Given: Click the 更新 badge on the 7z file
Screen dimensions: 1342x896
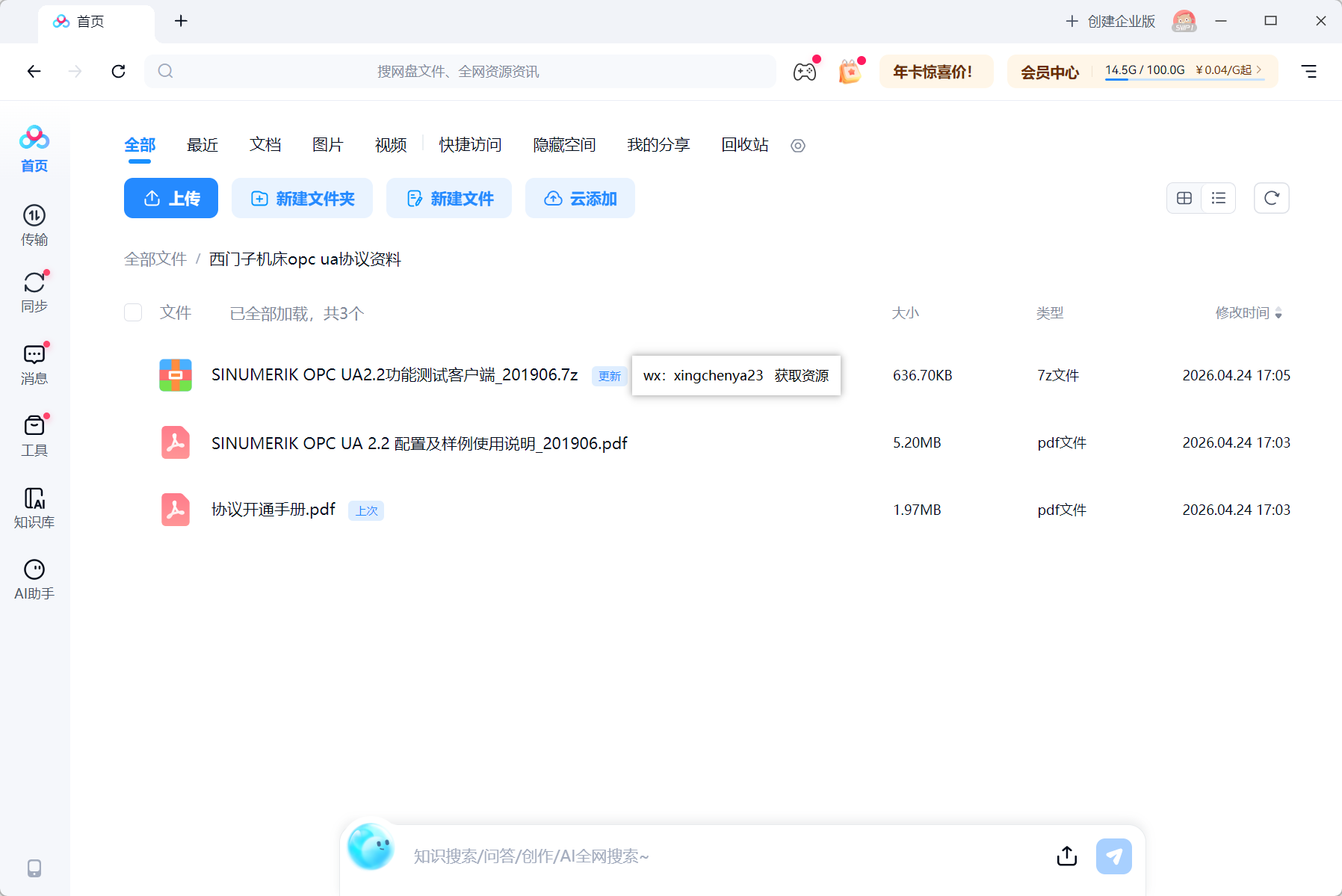Looking at the screenshot, I should (x=610, y=376).
